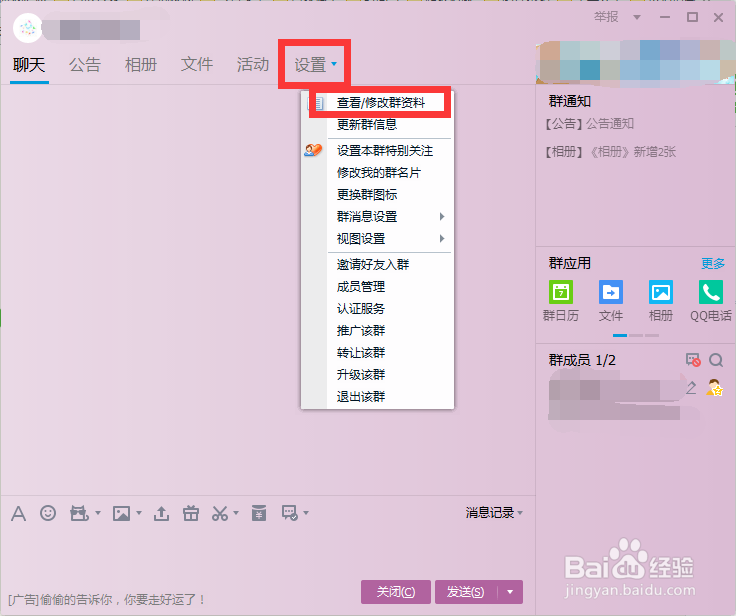Switch to the 聊天 tab
This screenshot has width=736, height=616.
29,64
